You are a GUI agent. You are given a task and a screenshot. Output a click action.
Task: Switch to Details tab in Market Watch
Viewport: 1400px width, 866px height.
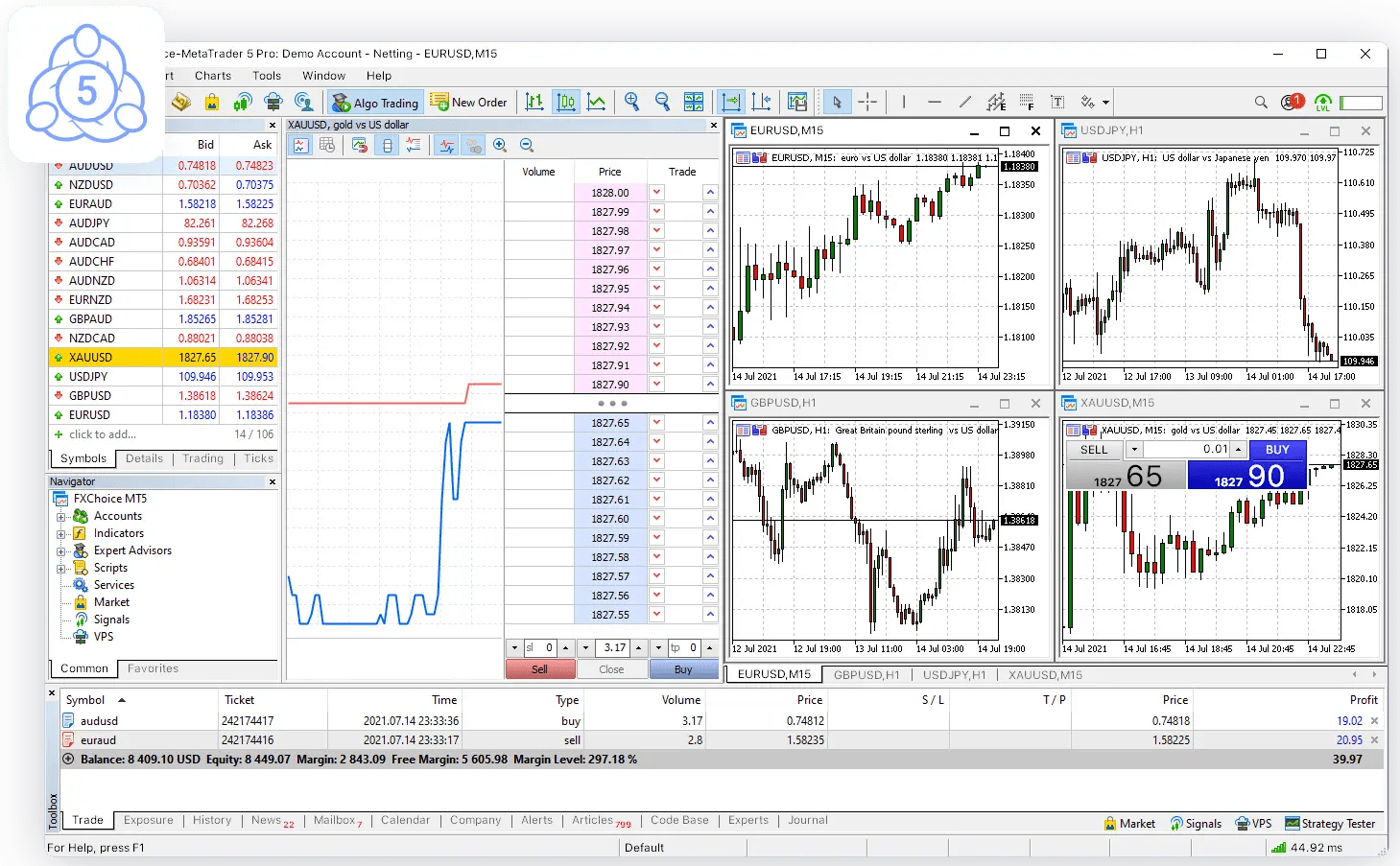click(x=144, y=458)
